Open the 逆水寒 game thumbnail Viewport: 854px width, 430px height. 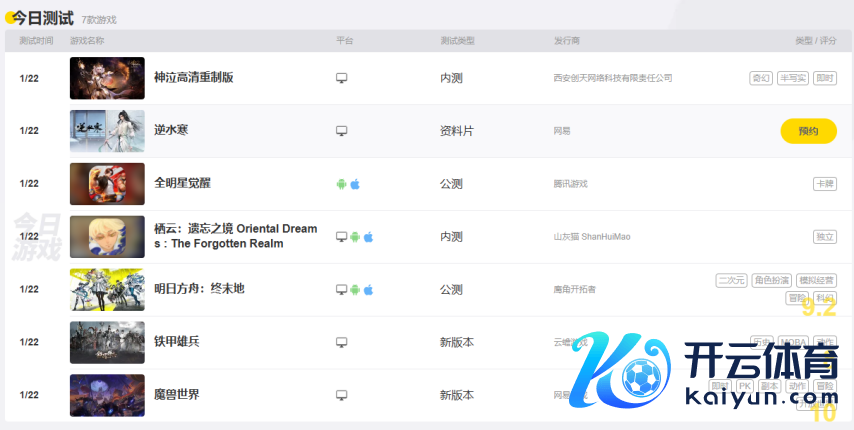107,131
